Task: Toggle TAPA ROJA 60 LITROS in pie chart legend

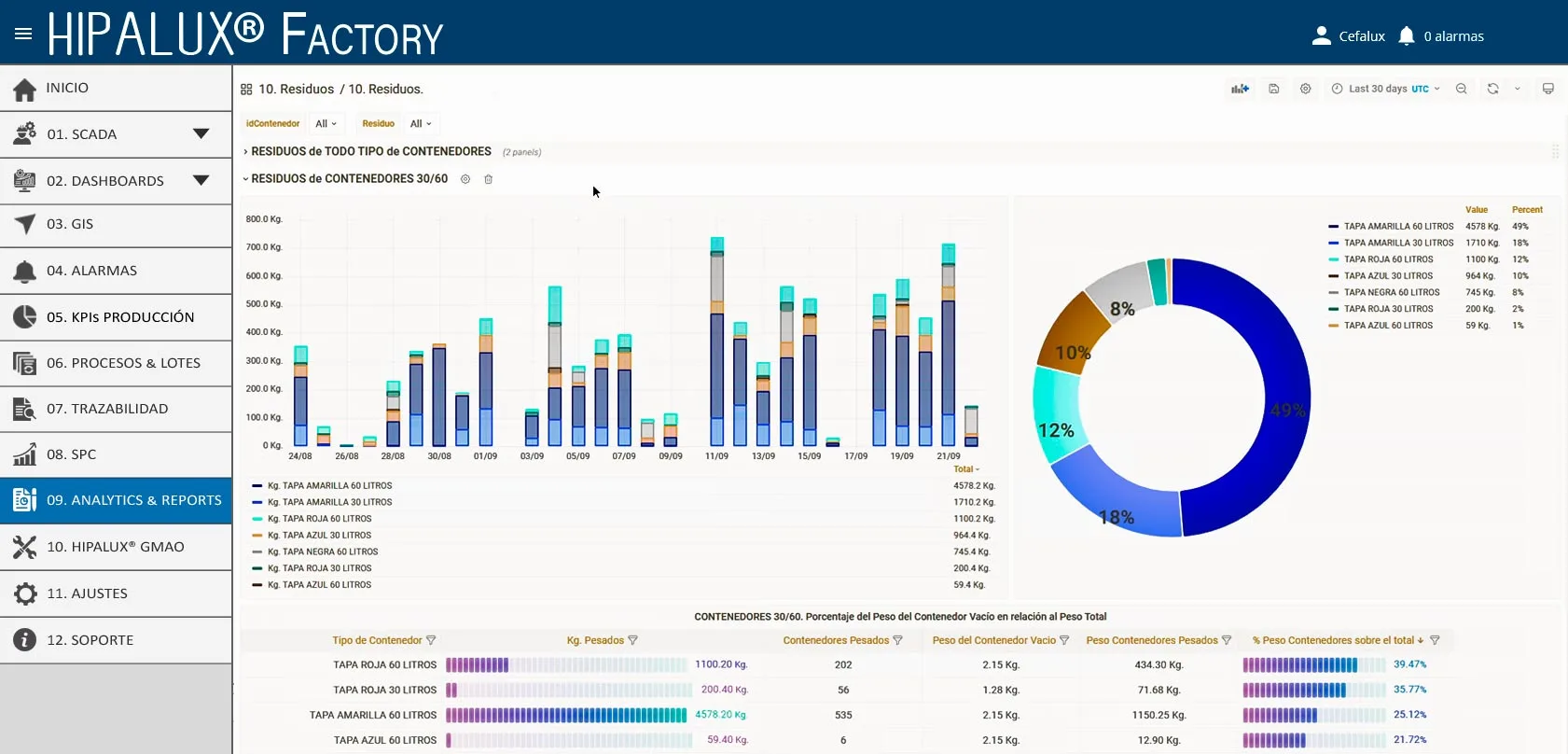Action: coord(1388,259)
